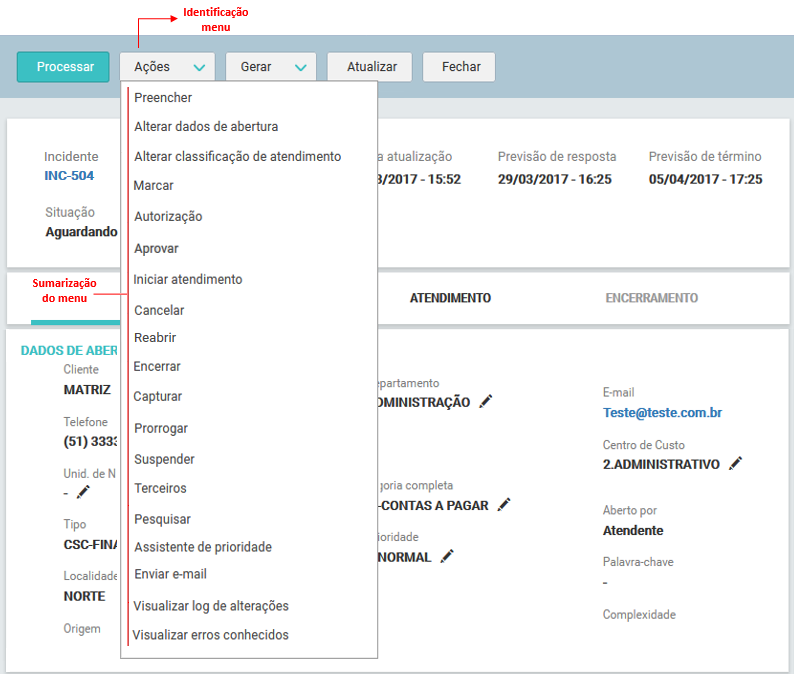Click the pencil icon under Unid. de N
The image size is (794, 677).
coord(83,492)
